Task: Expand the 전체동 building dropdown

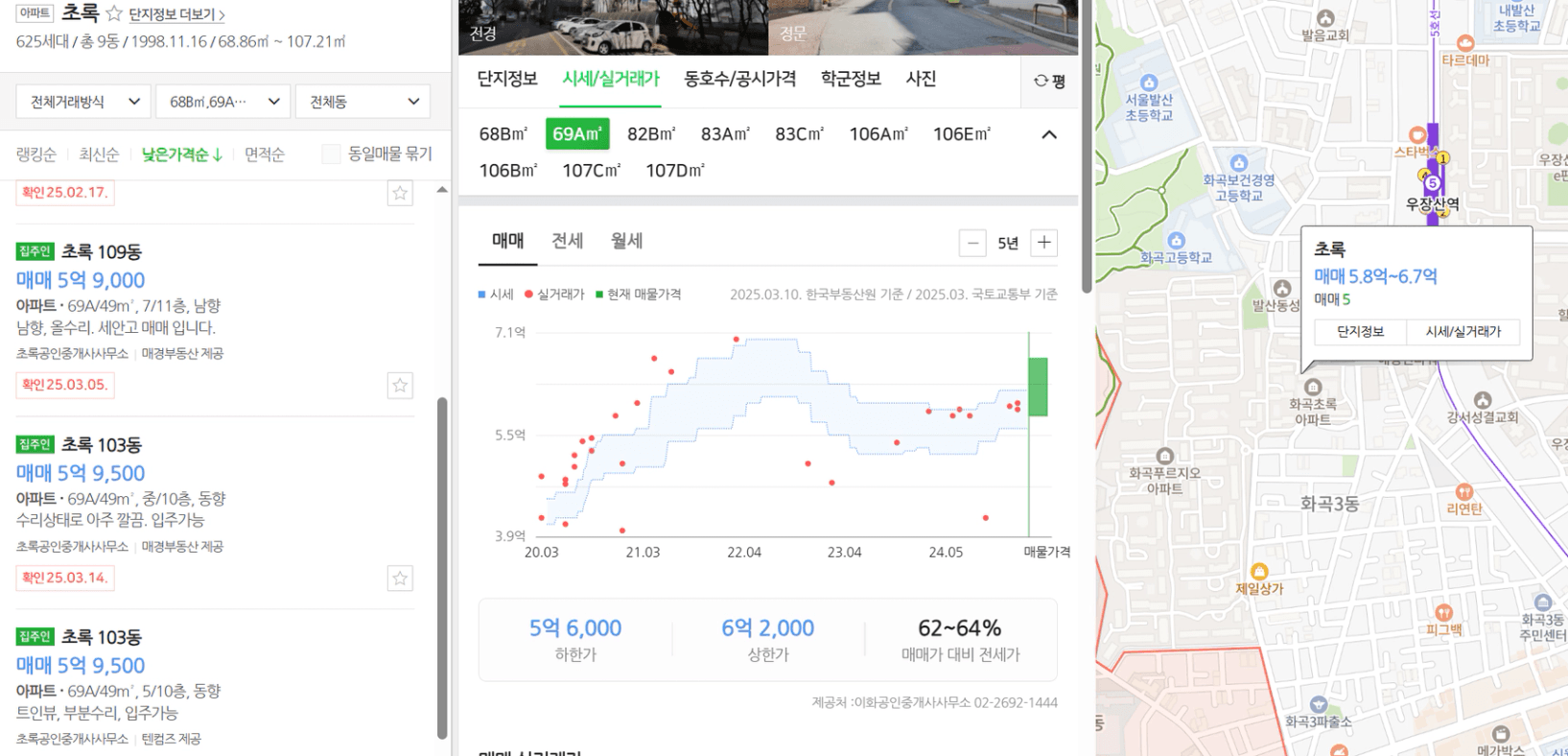Action: pyautogui.click(x=363, y=102)
